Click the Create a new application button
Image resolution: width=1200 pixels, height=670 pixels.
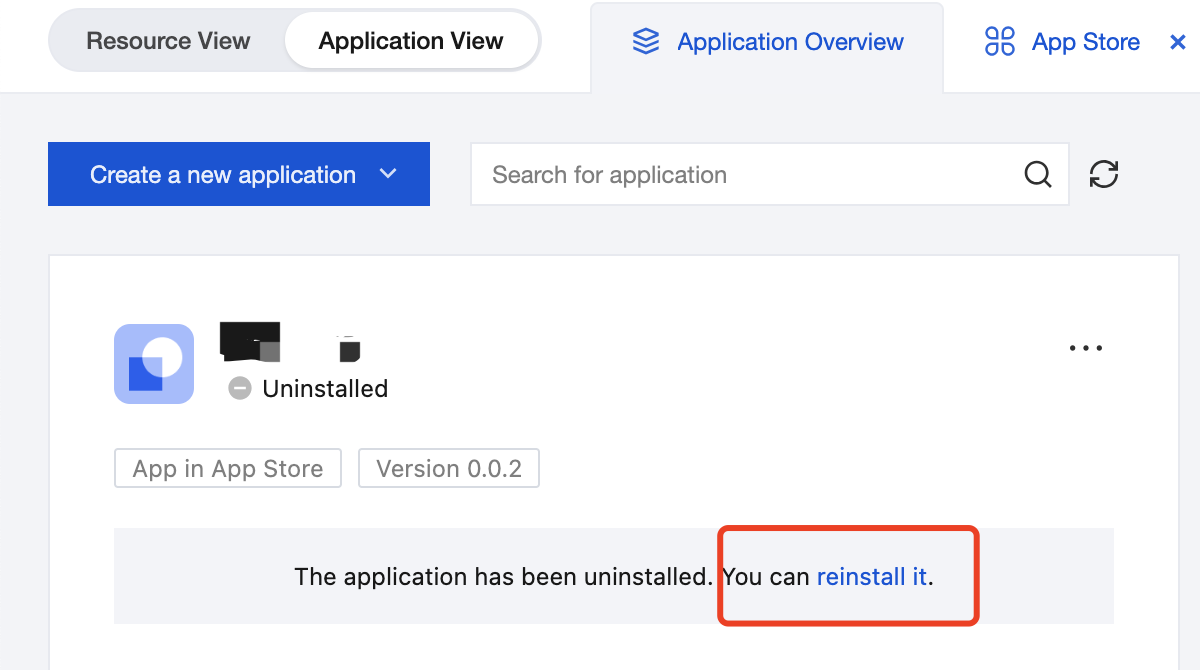(223, 174)
